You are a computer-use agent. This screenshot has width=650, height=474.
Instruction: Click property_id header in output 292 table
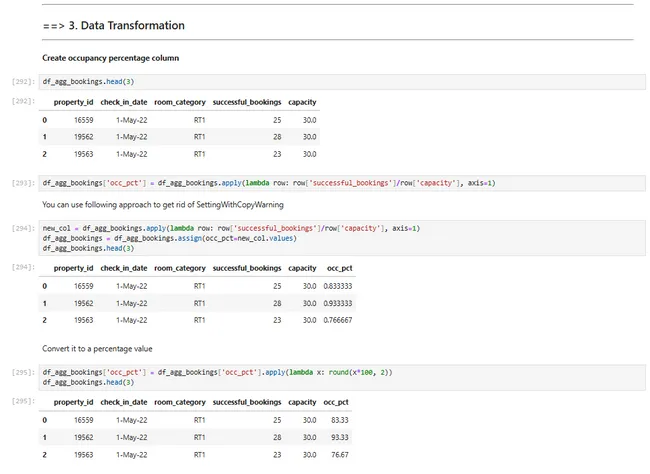(73, 102)
